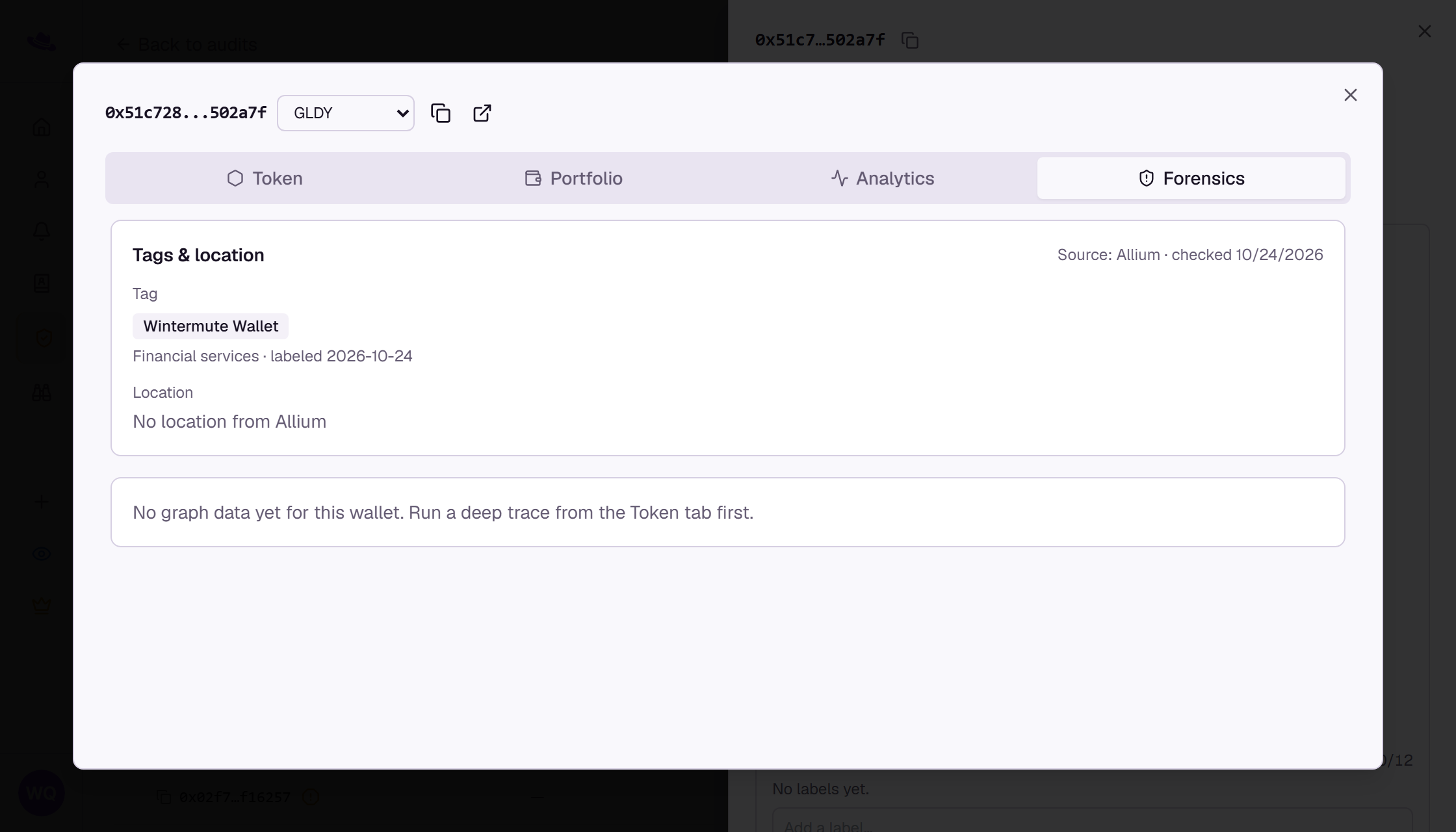The image size is (1456, 832).
Task: Open the WQ user avatar
Action: coord(42,793)
